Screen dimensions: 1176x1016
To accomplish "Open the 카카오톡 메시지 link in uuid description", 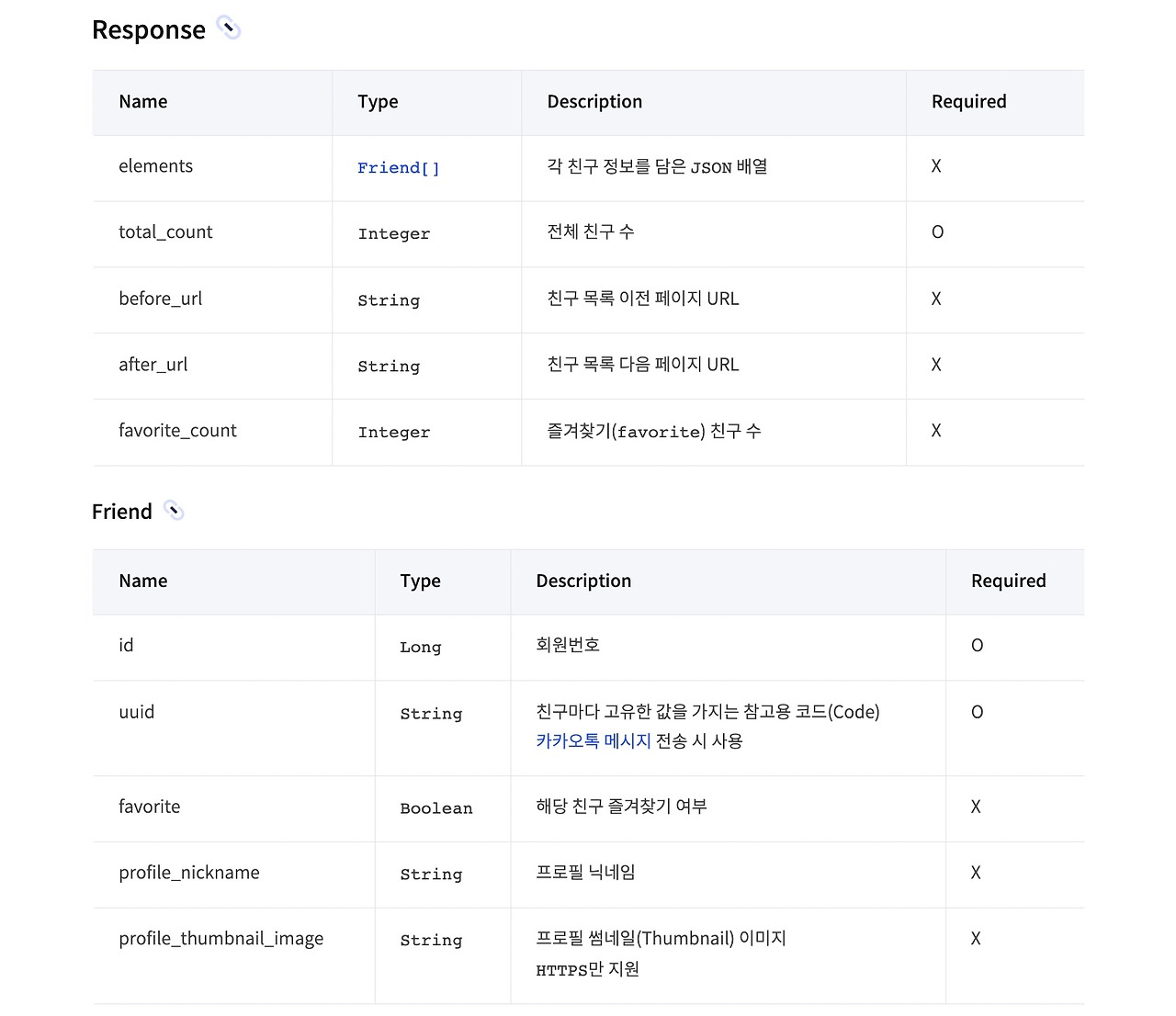I will [x=593, y=740].
